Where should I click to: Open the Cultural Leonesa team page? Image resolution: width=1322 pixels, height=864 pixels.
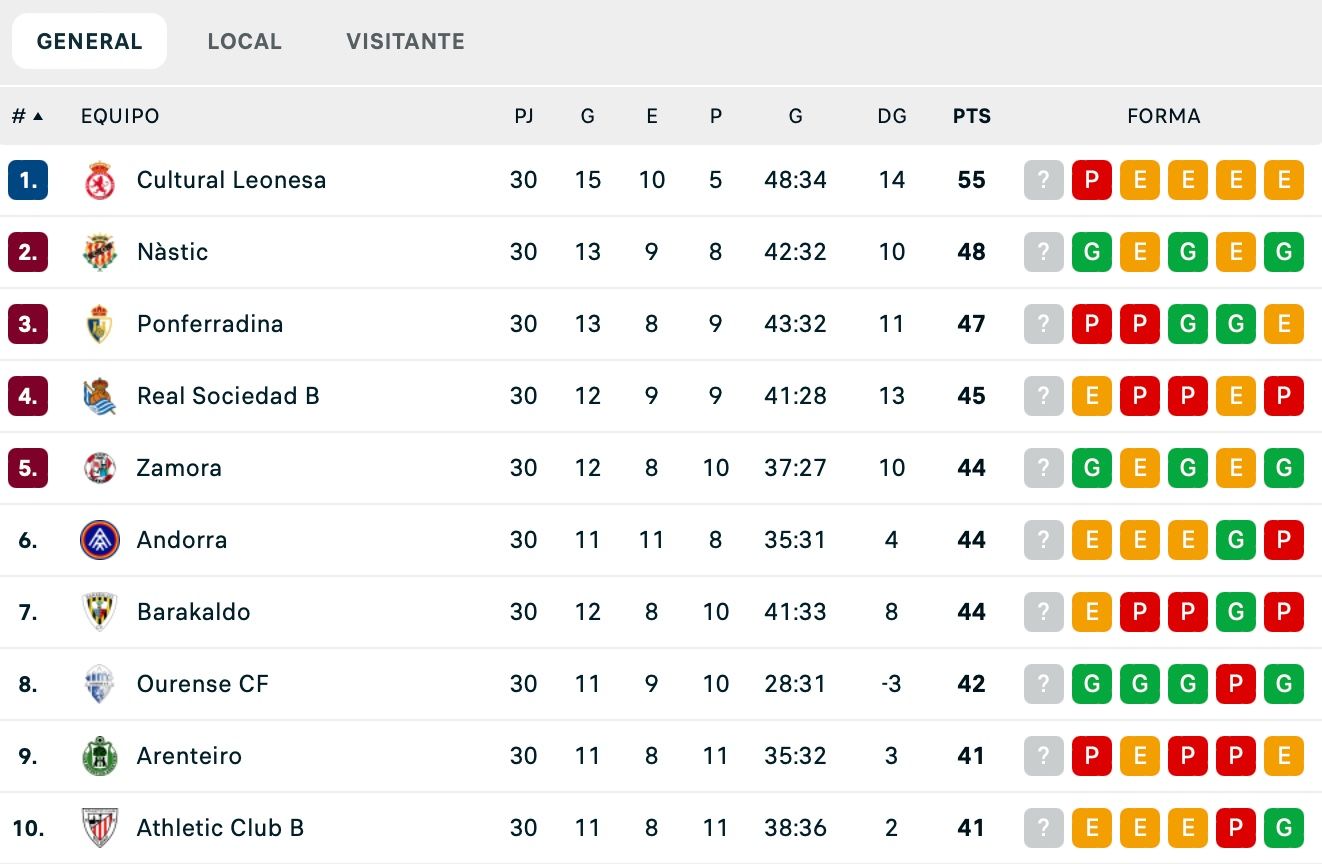pyautogui.click(x=230, y=180)
